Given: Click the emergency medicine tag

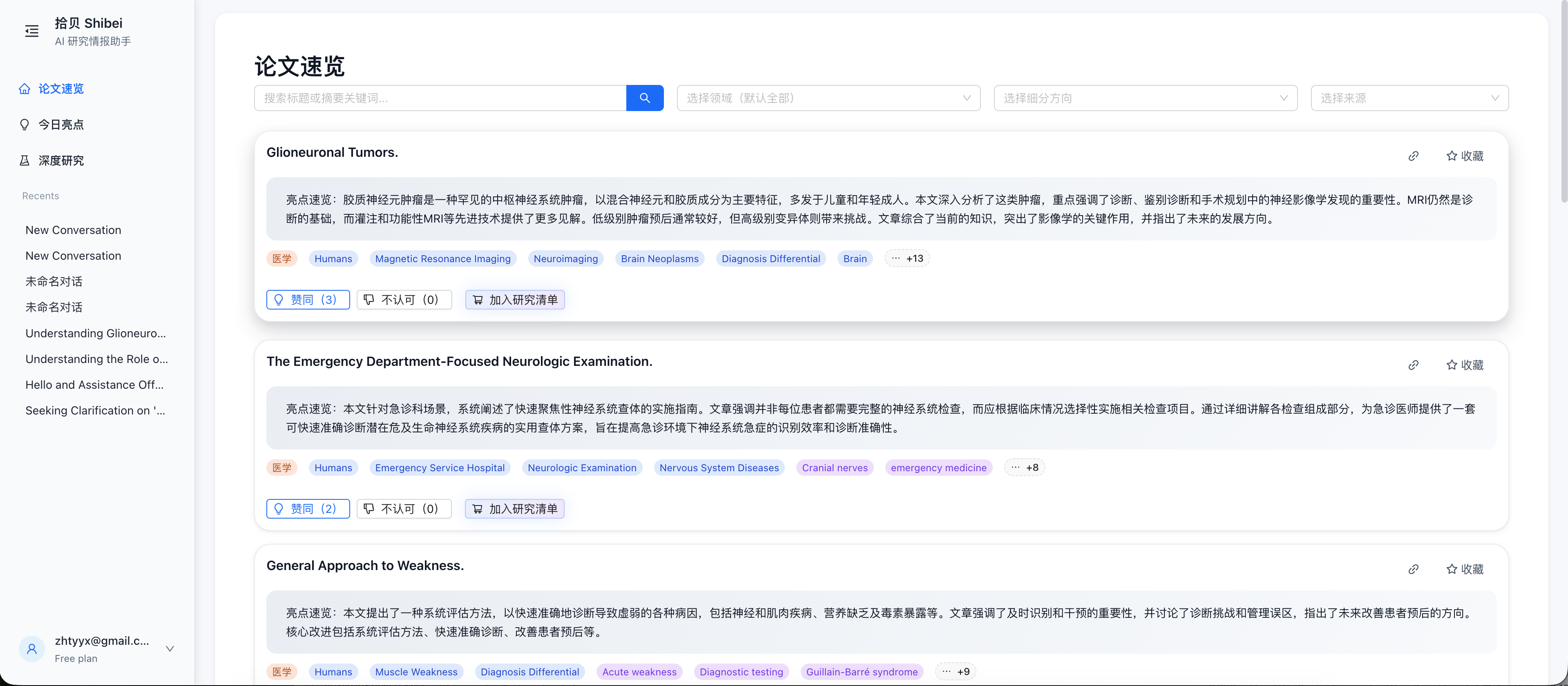Looking at the screenshot, I should coord(938,468).
